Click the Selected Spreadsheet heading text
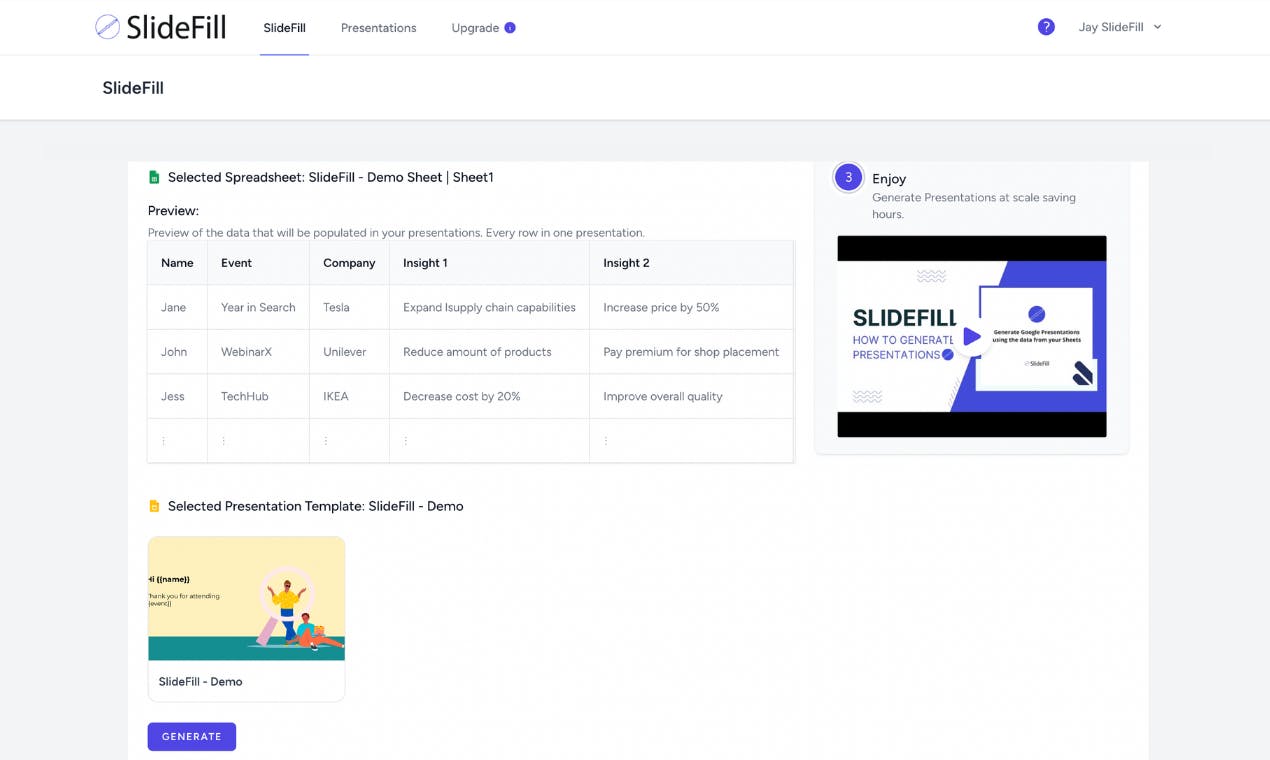 330,177
